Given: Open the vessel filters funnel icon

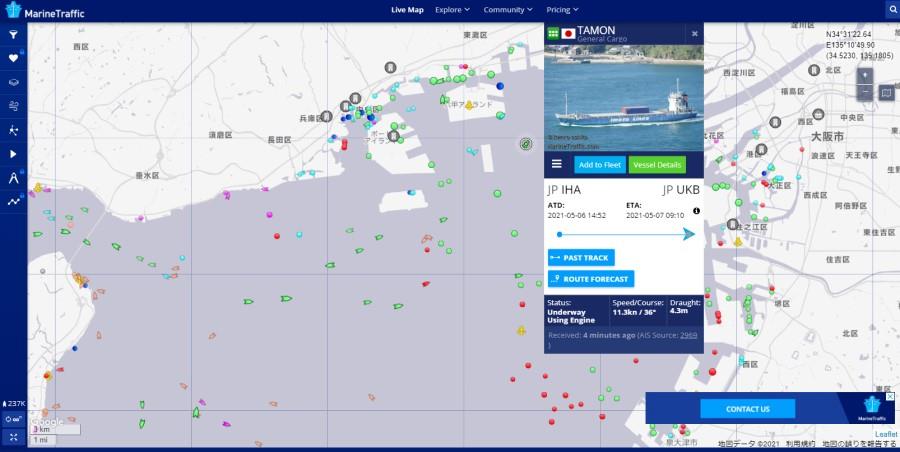Looking at the screenshot, I should (13, 34).
